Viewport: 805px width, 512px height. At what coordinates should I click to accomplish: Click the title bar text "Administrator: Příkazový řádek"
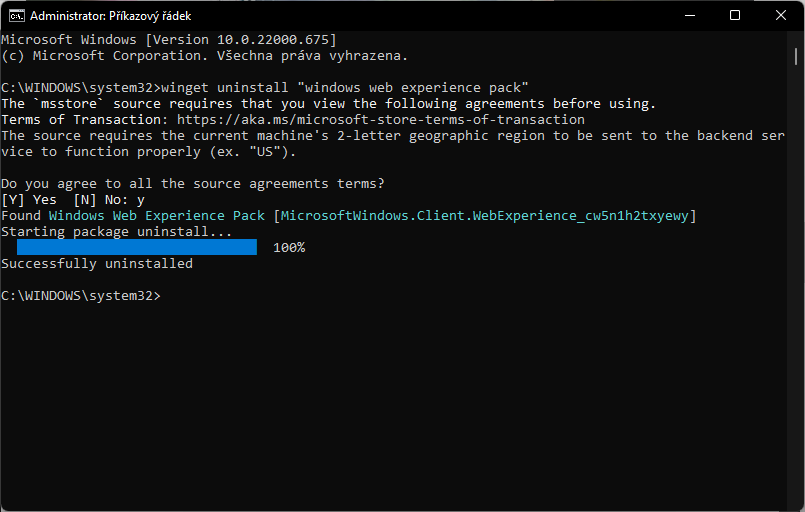point(123,16)
